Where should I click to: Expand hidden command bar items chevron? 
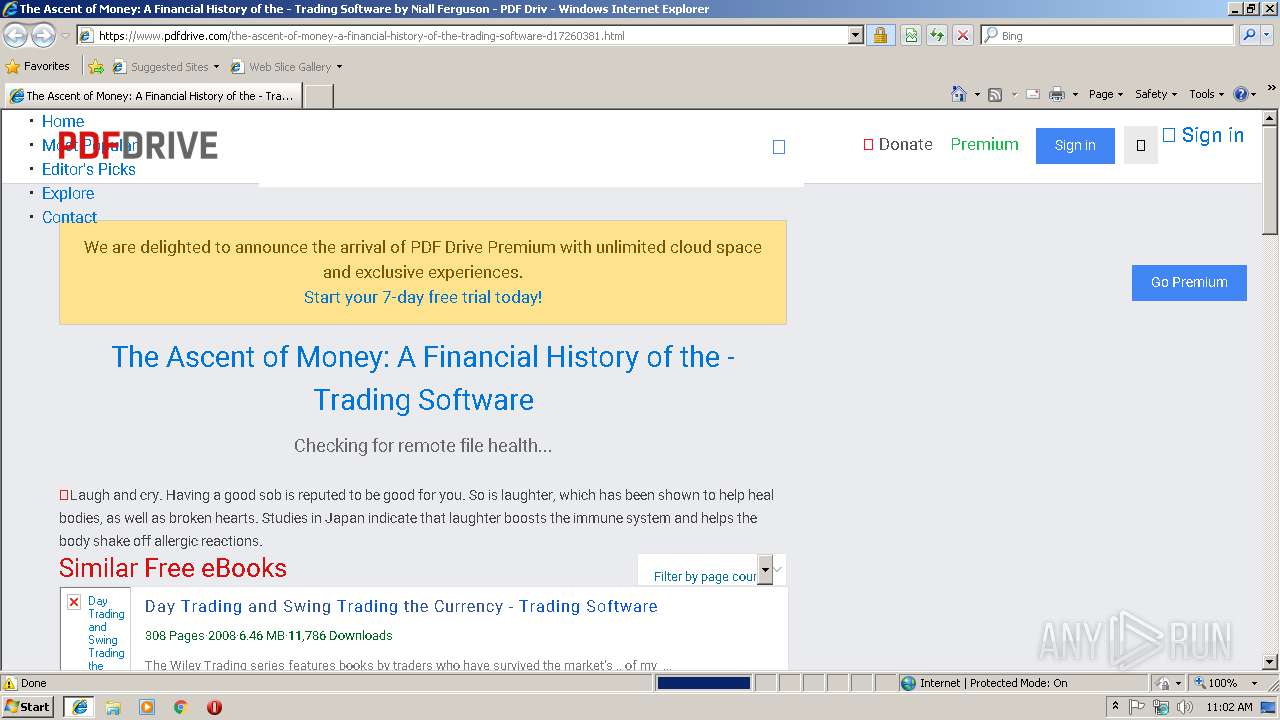coord(1272,90)
